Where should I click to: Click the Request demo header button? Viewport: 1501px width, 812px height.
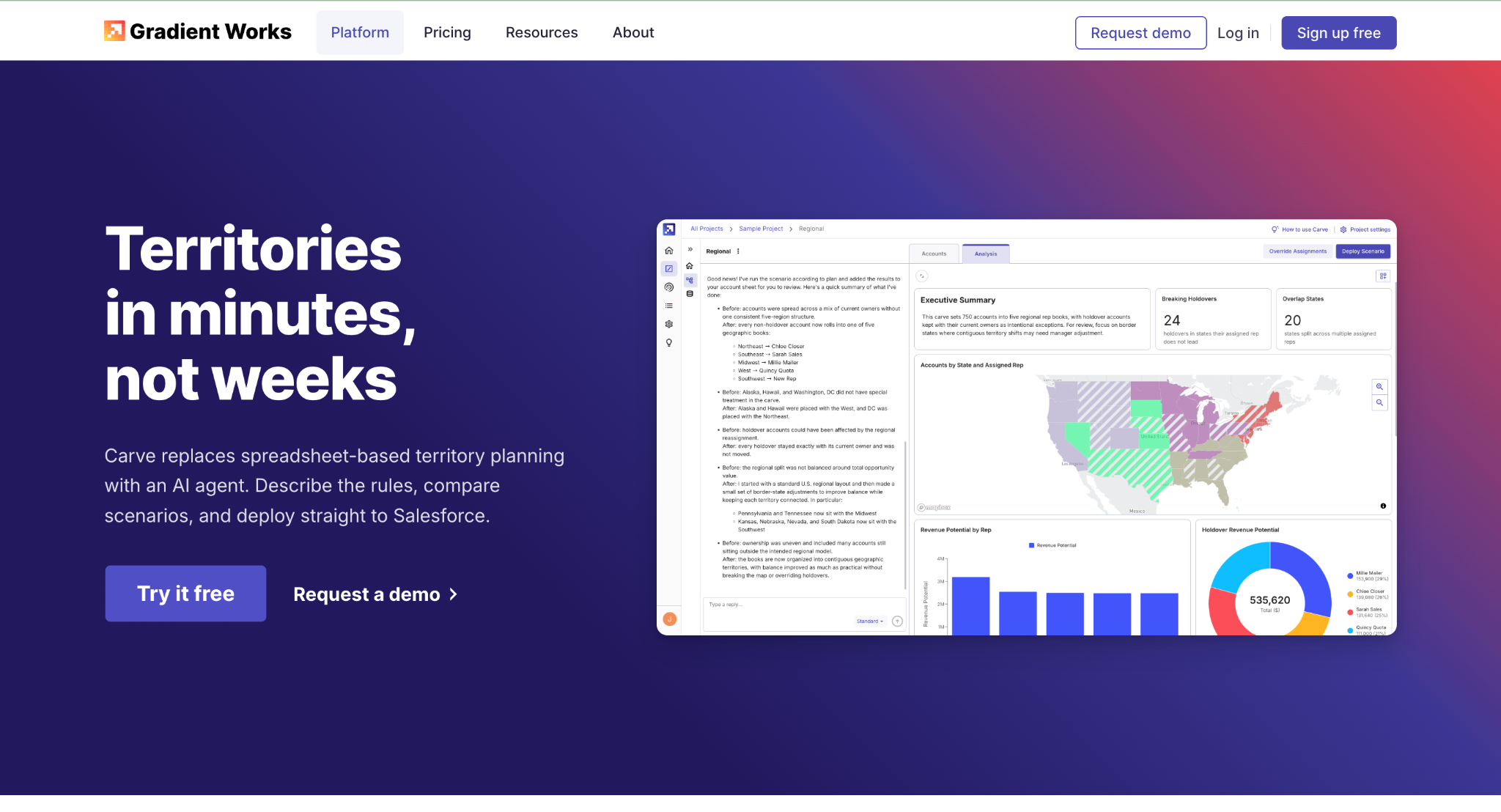pos(1140,33)
